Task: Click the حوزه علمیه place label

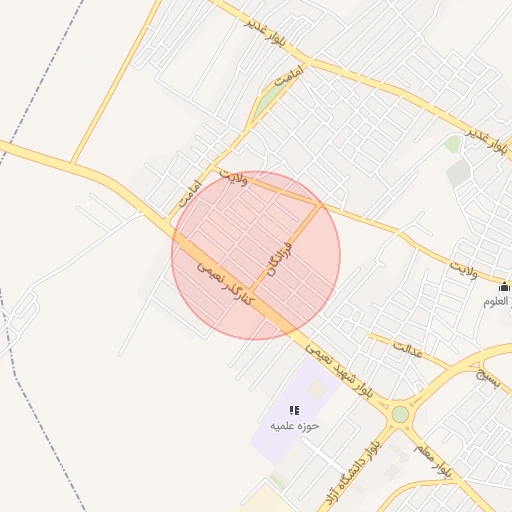Action: [294, 426]
